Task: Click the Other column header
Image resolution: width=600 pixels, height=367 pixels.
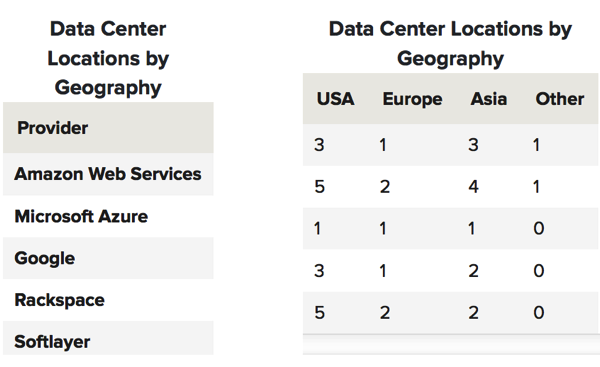Action: coord(560,99)
